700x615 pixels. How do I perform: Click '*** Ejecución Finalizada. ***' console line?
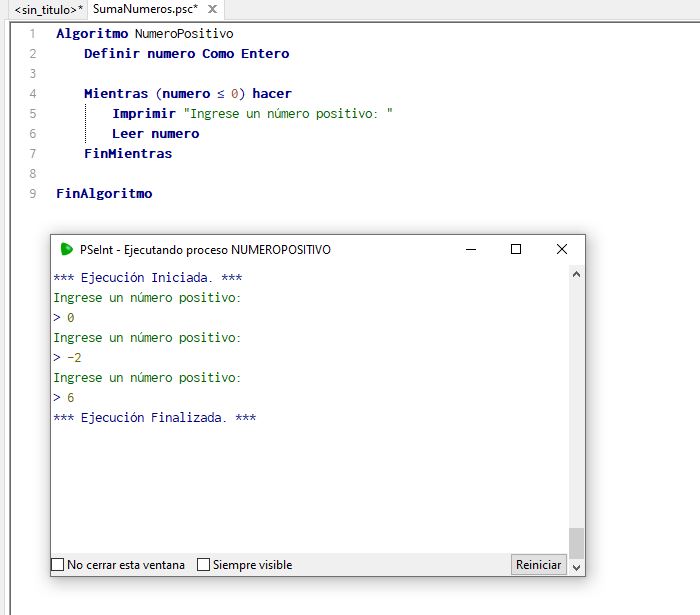tap(154, 418)
